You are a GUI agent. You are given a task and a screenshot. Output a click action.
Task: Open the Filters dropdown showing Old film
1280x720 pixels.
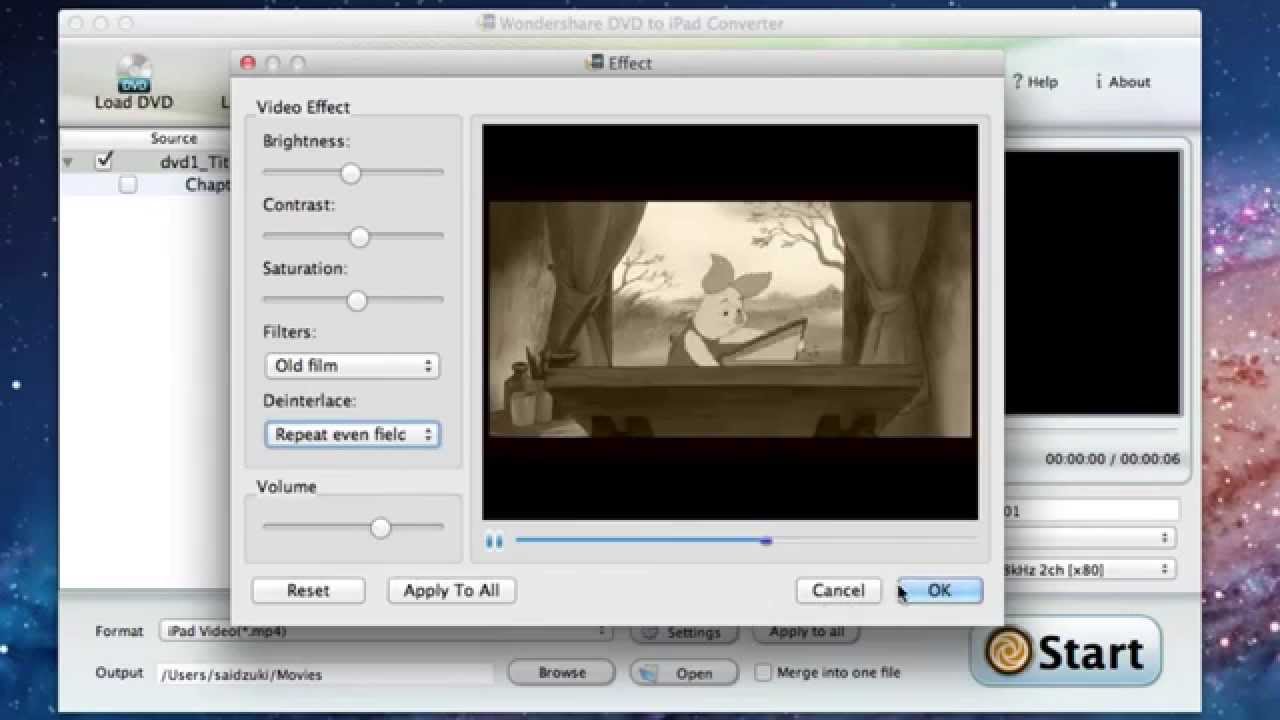point(352,366)
